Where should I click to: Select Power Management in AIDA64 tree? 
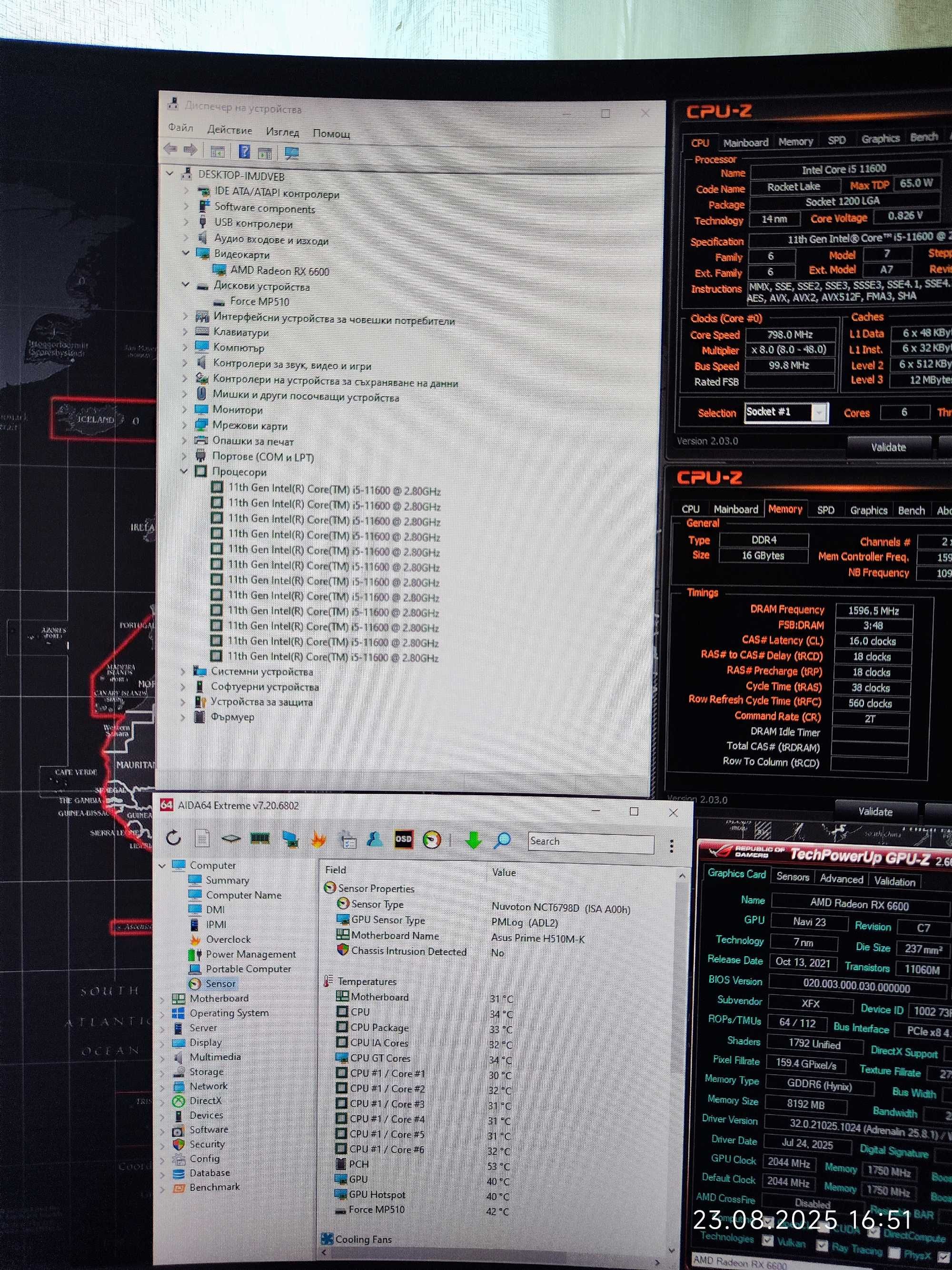[x=251, y=954]
